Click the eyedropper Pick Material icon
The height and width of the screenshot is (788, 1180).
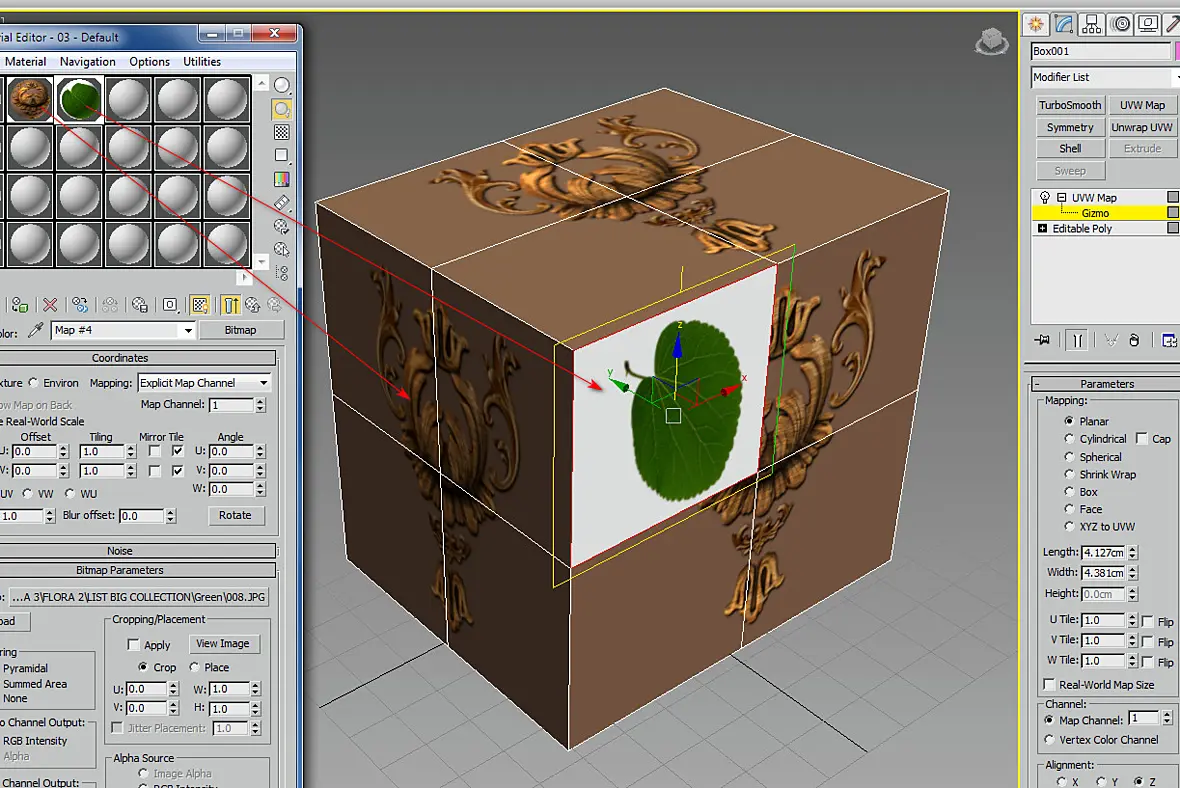click(35, 330)
